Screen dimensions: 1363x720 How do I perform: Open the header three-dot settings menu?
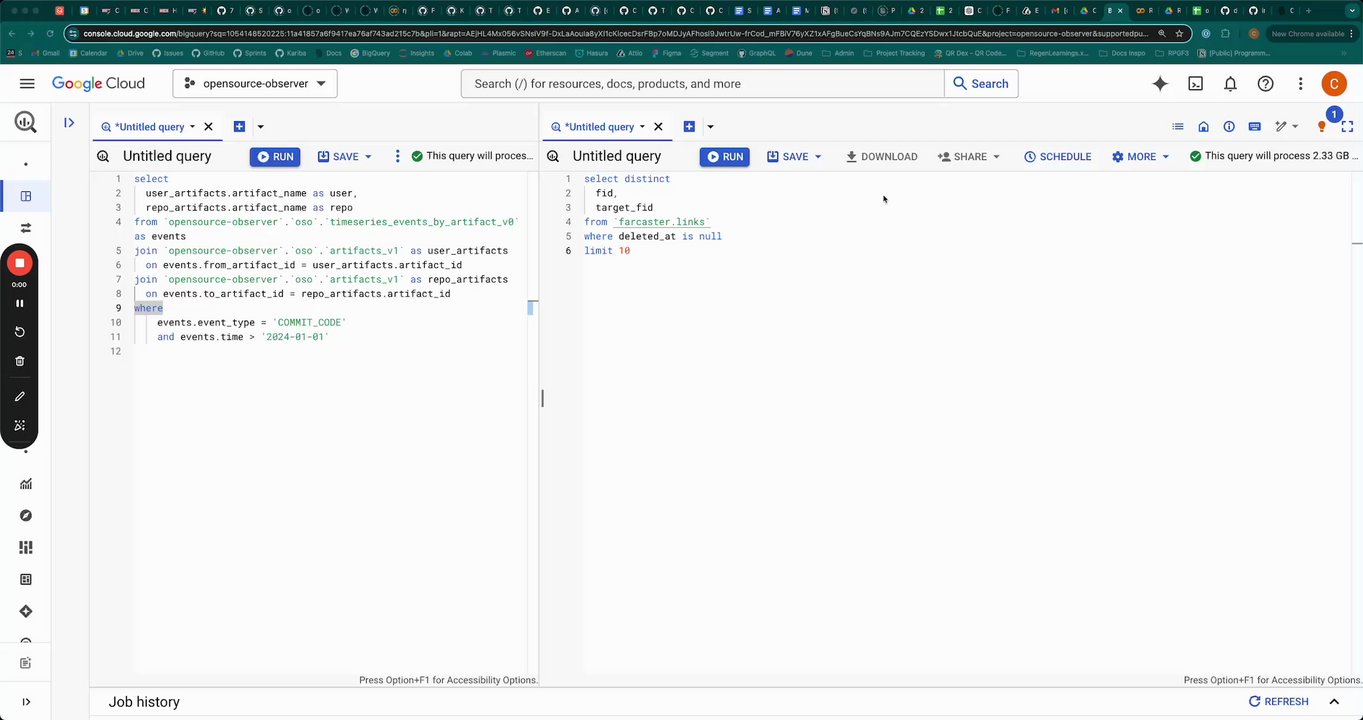1301,84
